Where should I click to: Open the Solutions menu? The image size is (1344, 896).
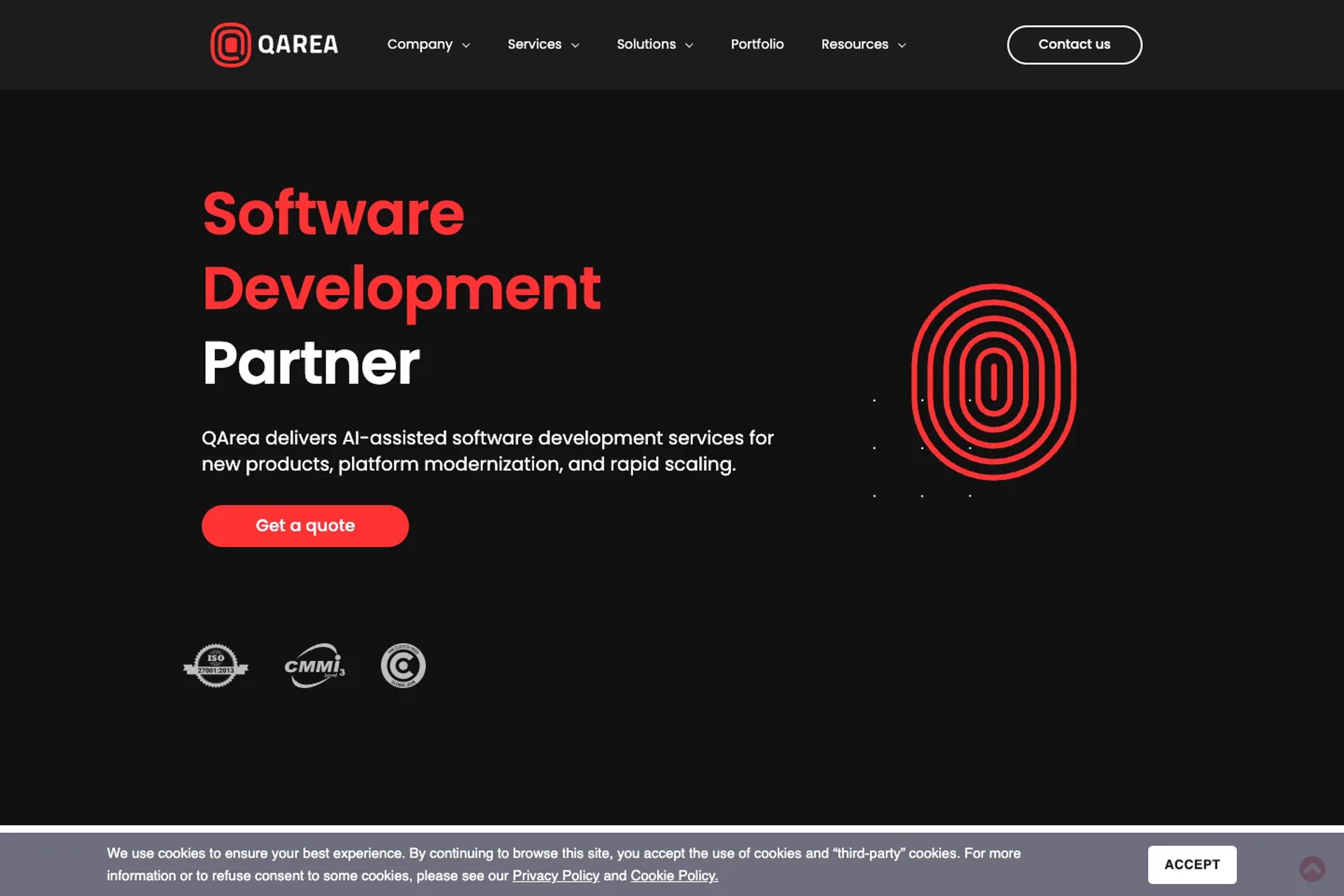point(646,44)
